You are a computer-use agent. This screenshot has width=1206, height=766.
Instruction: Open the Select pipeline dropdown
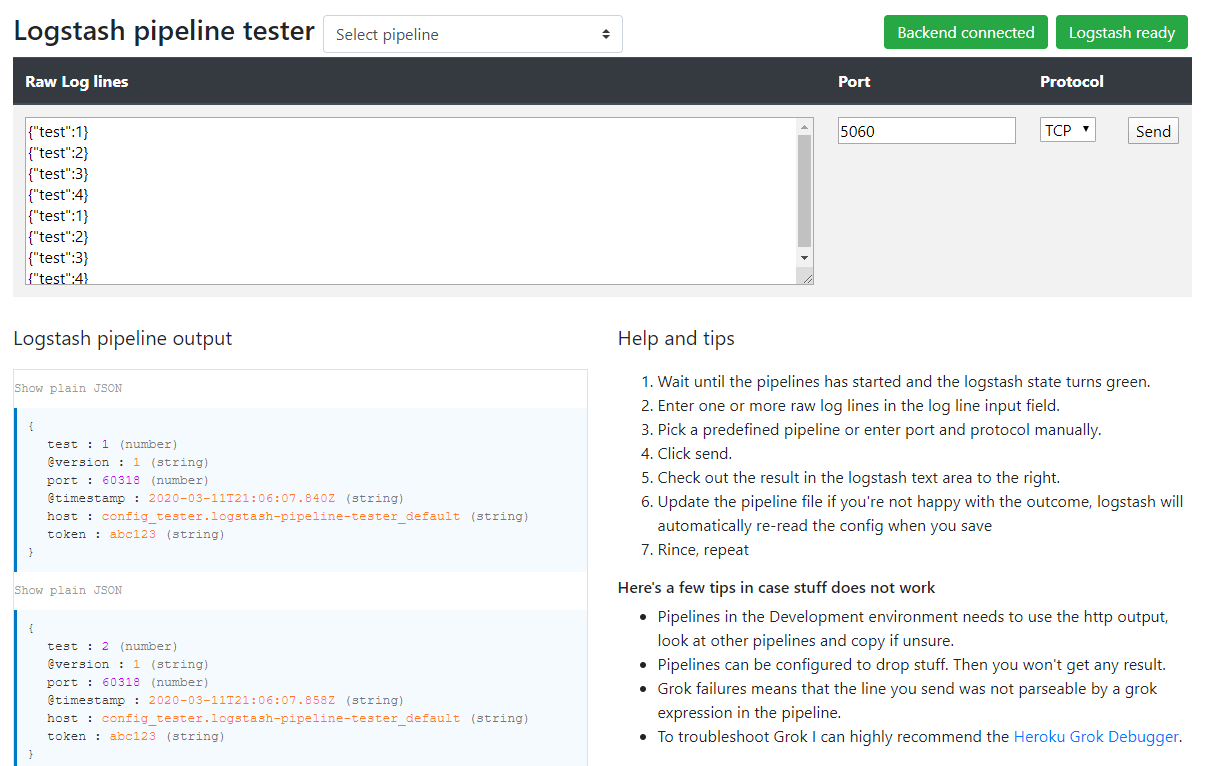pyautogui.click(x=472, y=34)
